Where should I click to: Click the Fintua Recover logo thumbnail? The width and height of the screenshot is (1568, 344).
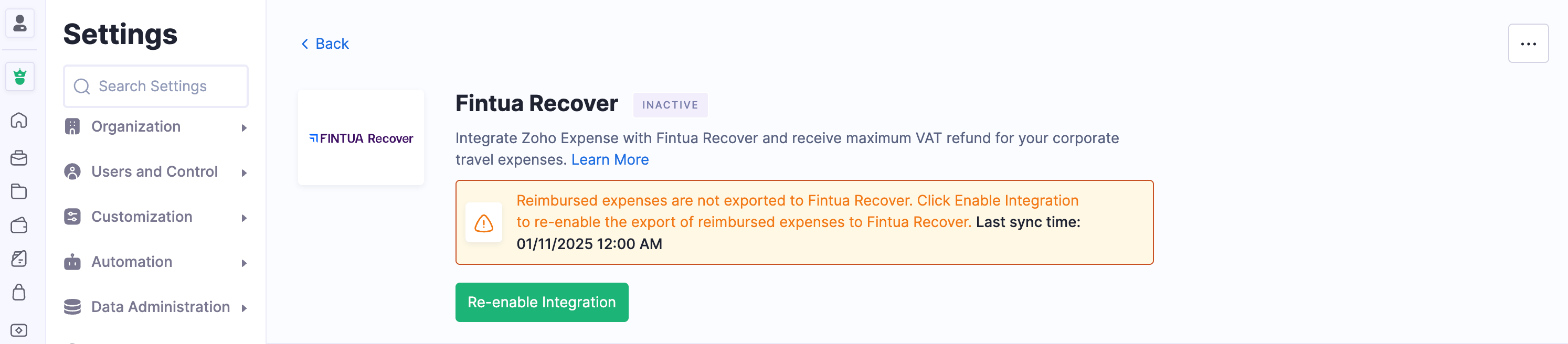pos(361,138)
